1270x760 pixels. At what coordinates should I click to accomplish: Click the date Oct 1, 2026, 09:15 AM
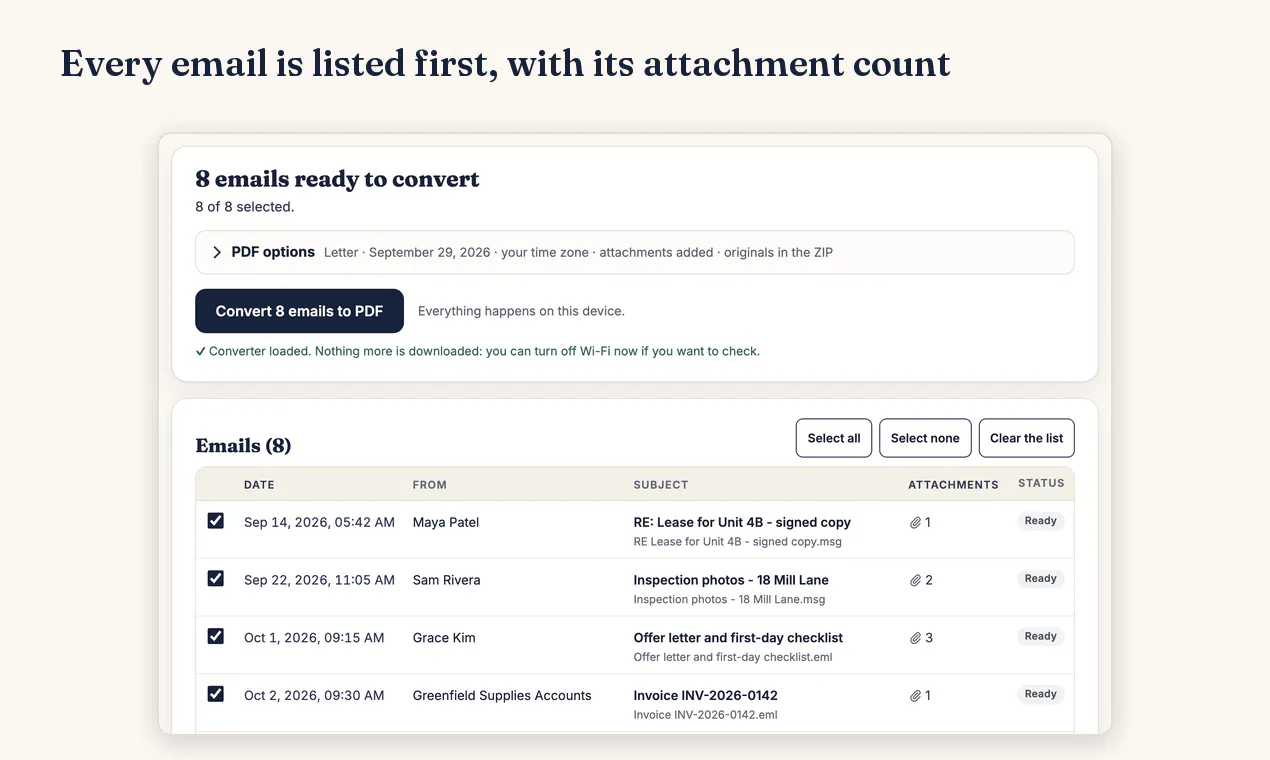314,638
